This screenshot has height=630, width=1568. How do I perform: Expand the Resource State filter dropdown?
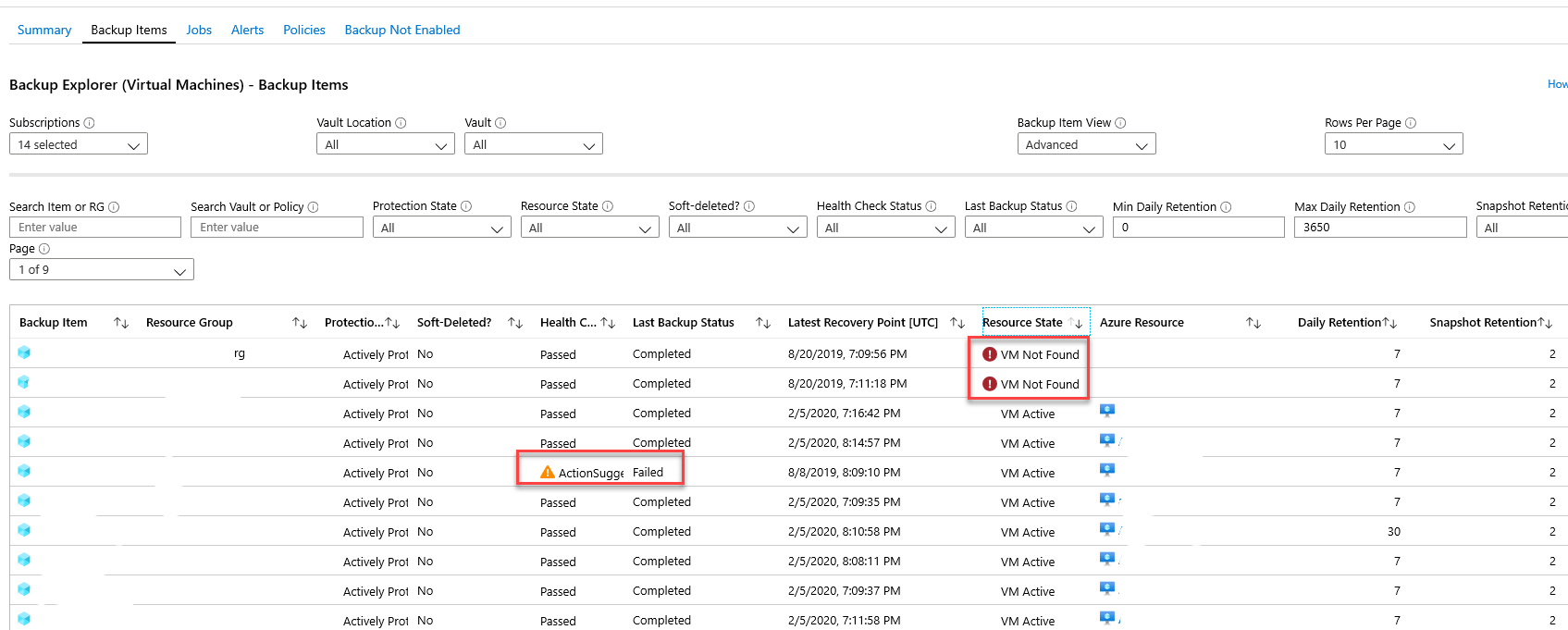tap(590, 228)
